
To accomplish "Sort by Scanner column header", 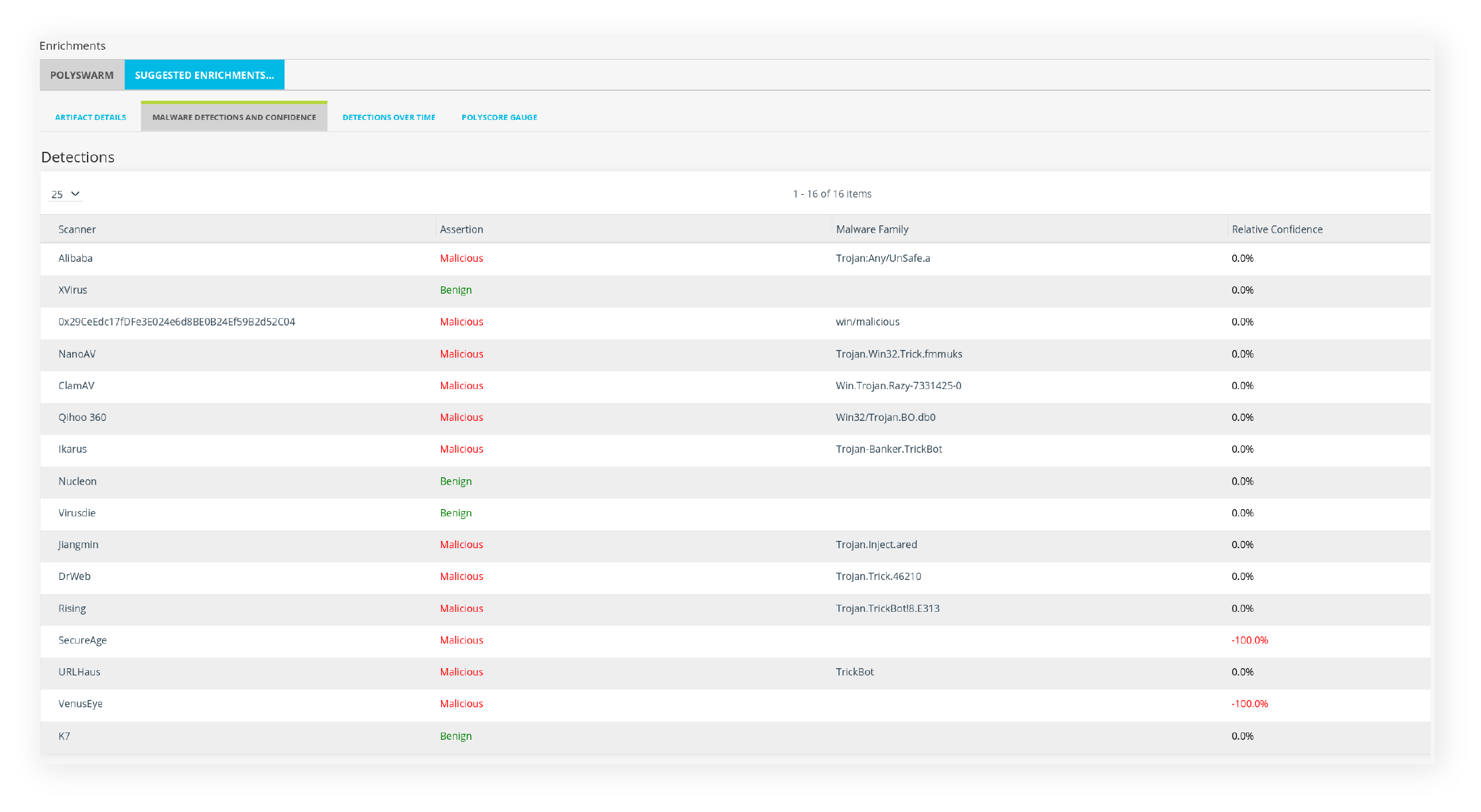I will 77,229.
